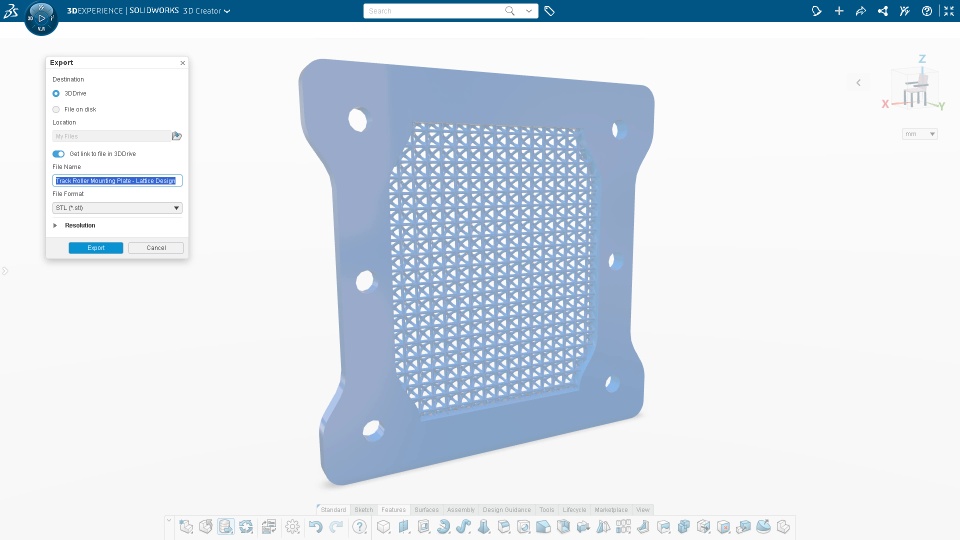Click the share arrow icon
The width and height of the screenshot is (960, 540).
(x=861, y=11)
